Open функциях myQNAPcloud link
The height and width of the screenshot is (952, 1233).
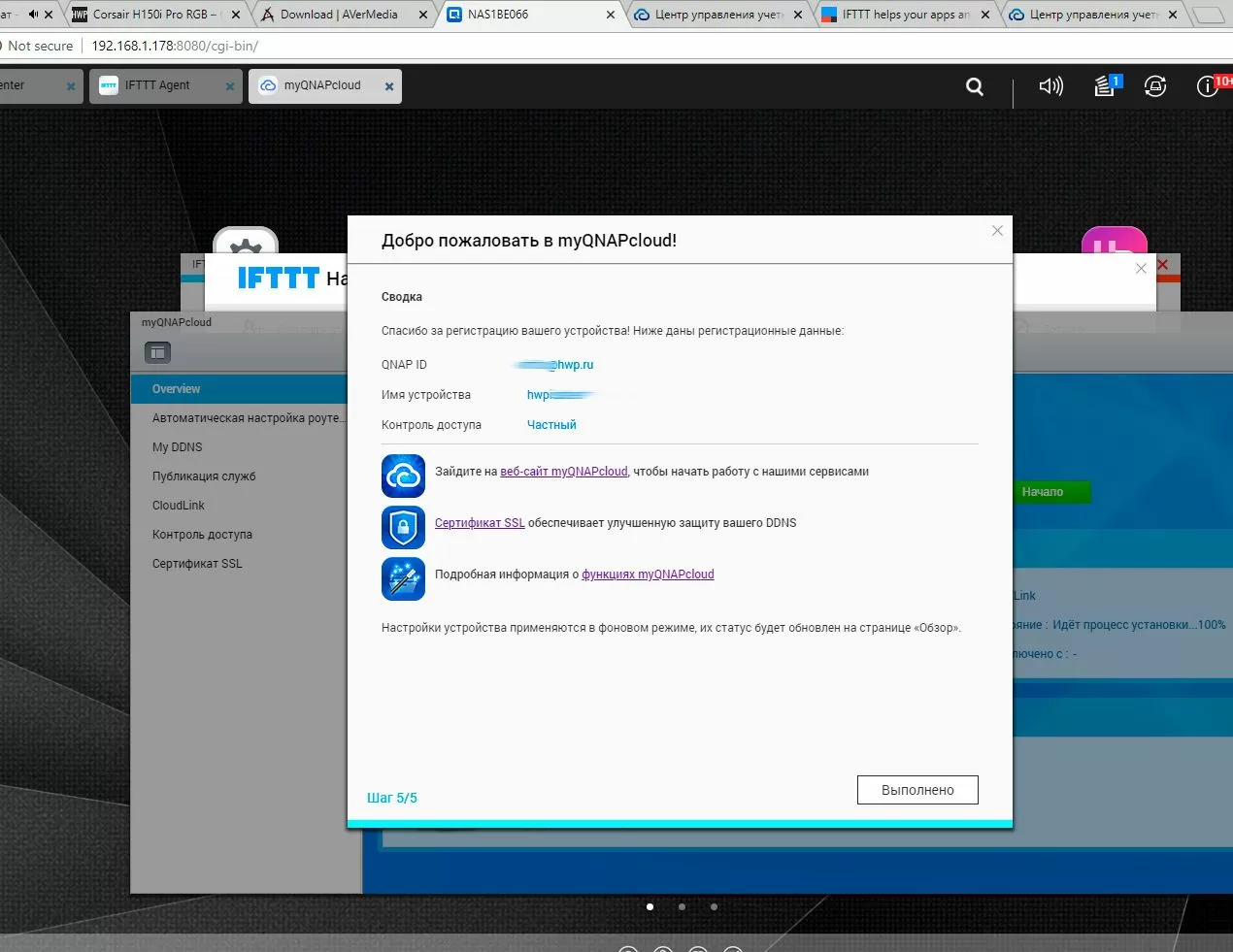pyautogui.click(x=648, y=574)
